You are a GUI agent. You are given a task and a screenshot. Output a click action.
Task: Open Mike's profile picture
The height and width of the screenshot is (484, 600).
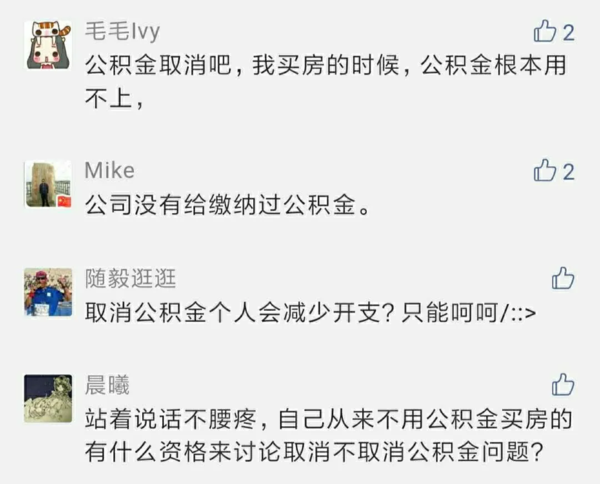pyautogui.click(x=48, y=184)
